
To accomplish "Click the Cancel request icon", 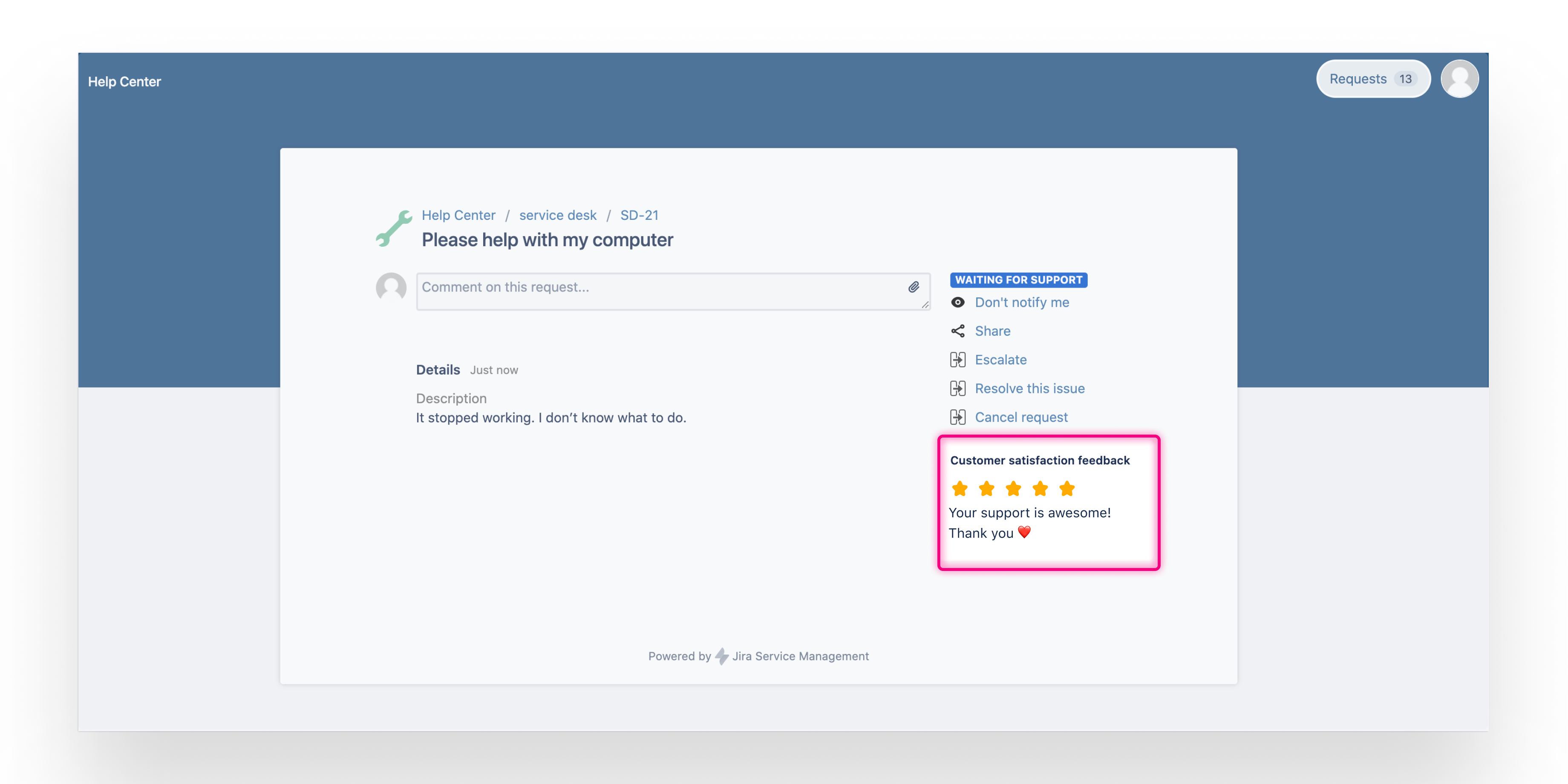I will point(956,417).
